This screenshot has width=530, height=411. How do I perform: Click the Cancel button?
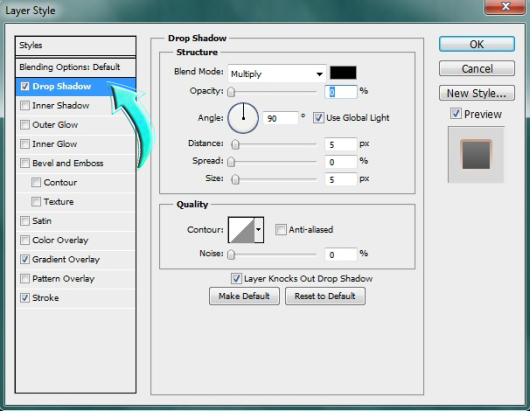click(477, 69)
